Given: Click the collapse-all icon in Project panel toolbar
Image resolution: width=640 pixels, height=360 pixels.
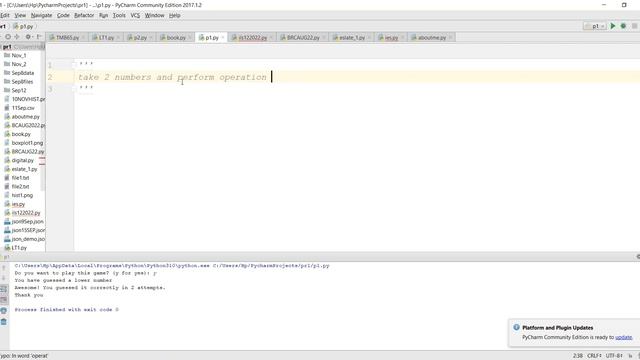Looking at the screenshot, I should 17,37.
